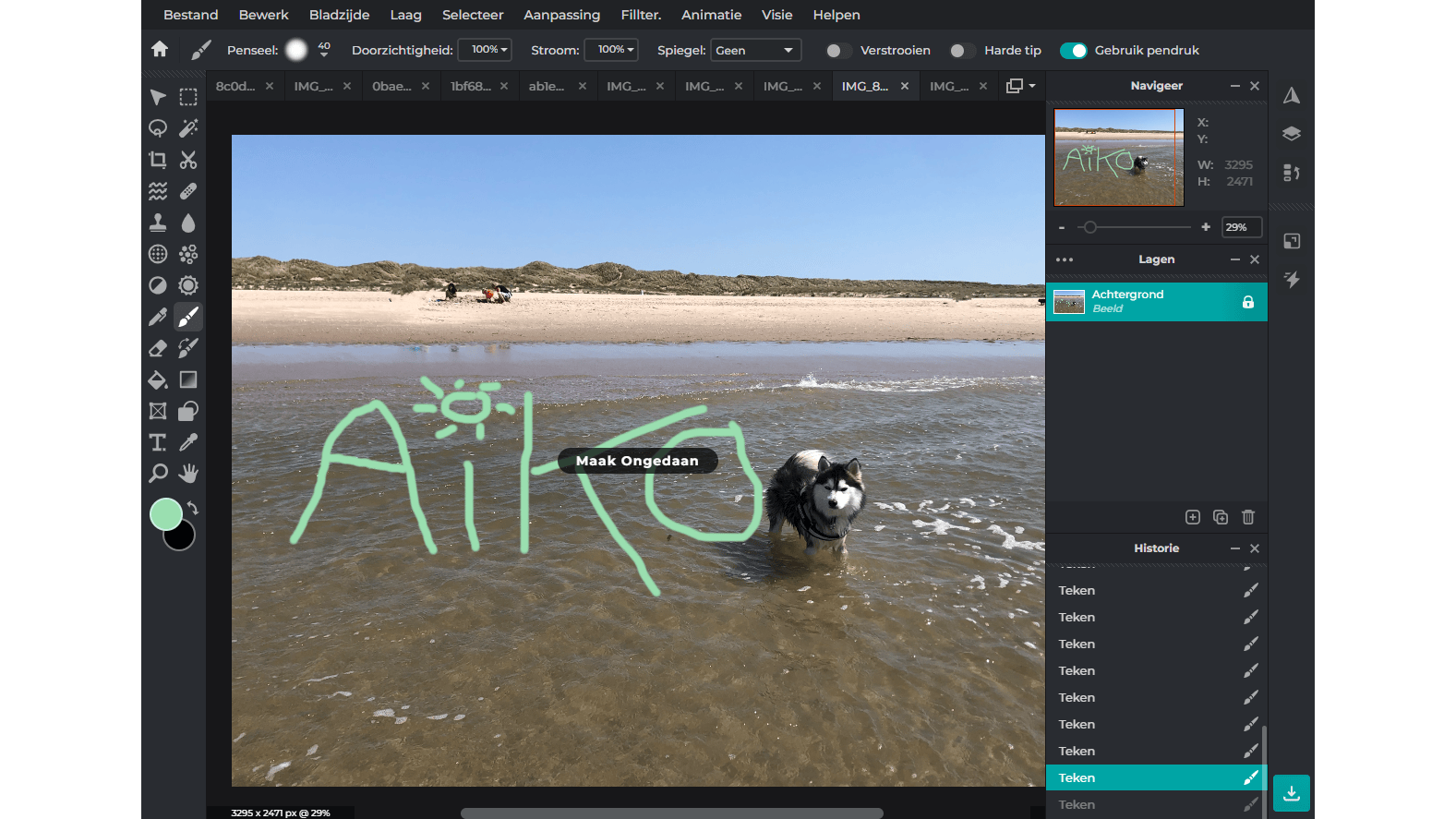
Task: Collapse the Historie panel
Action: pos(1235,548)
